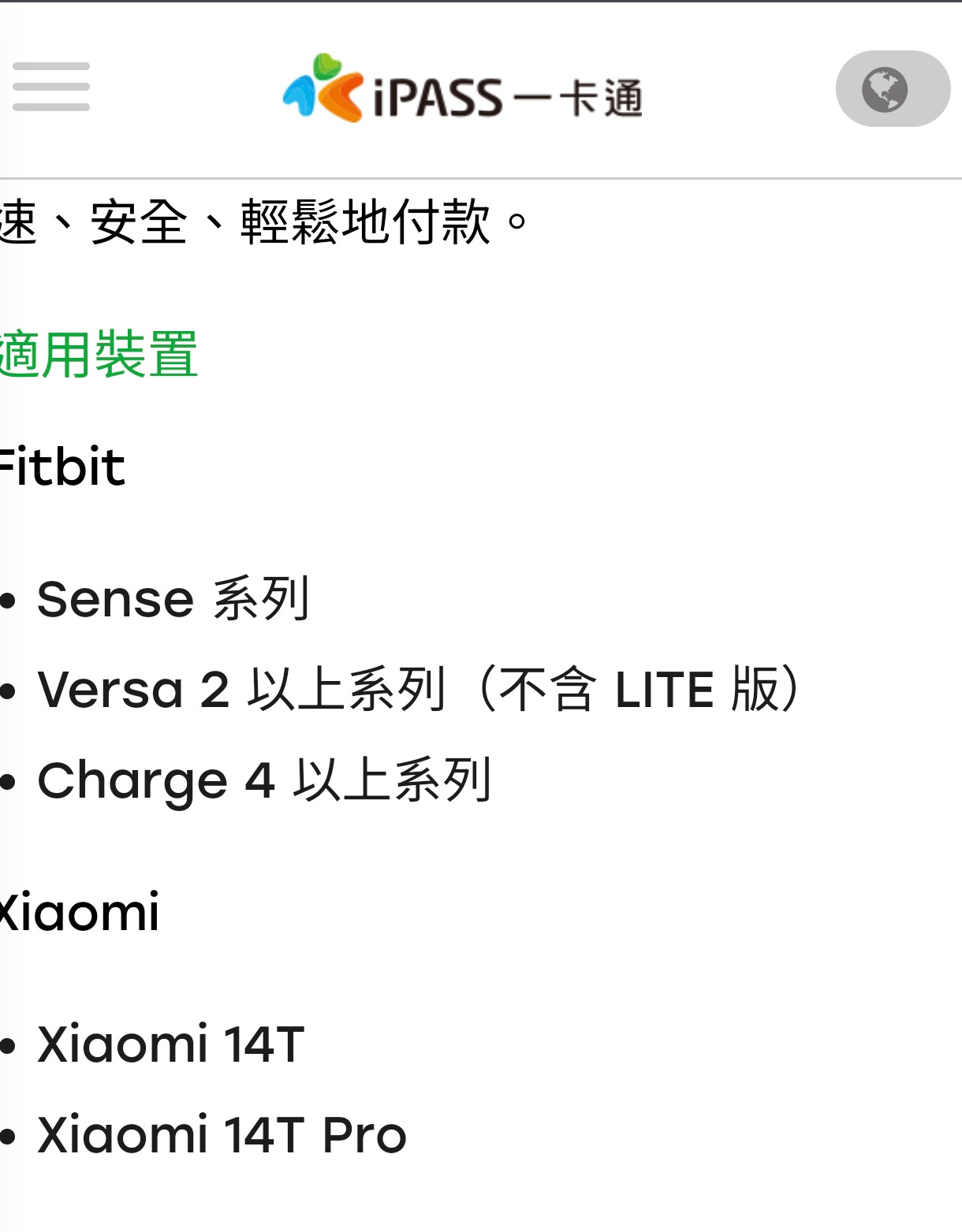
Task: Select the Xiaomi 14T list item
Action: pyautogui.click(x=170, y=1044)
